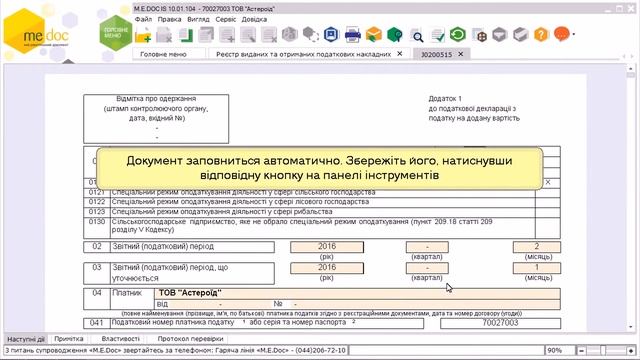Click the grayed save-as window icon
This screenshot has width=640, height=360.
(x=206, y=35)
